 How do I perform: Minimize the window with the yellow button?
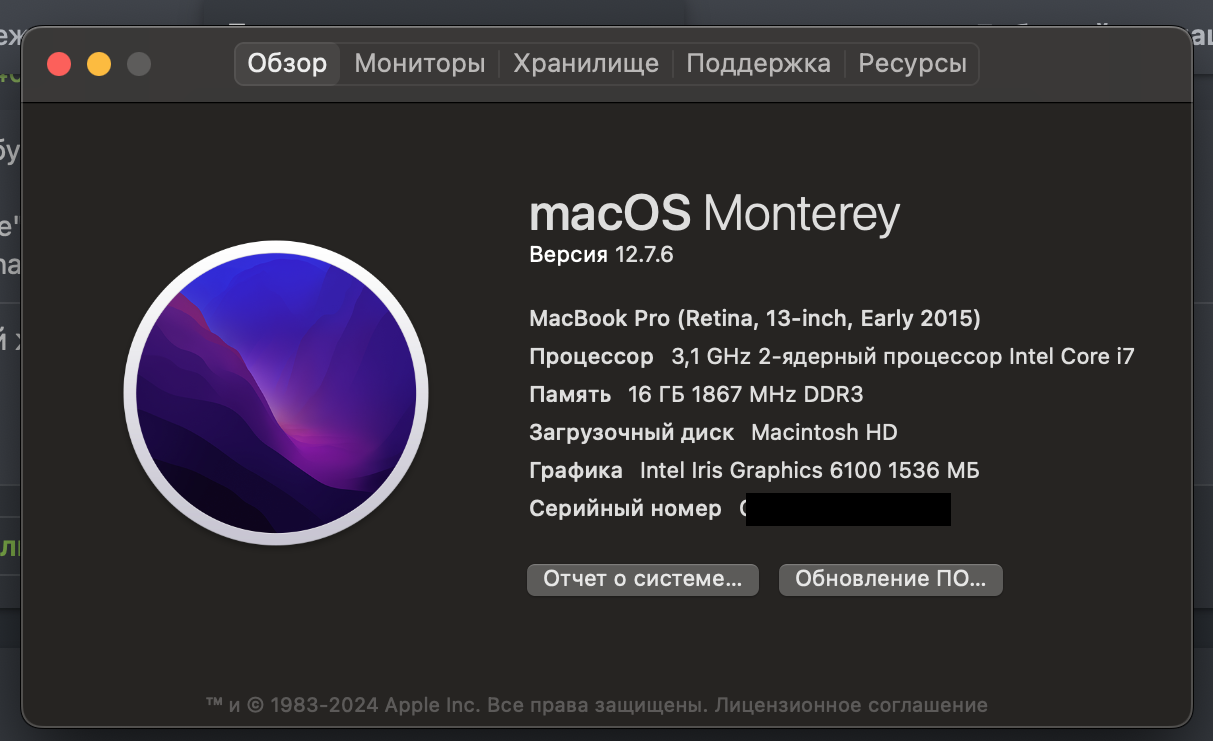point(99,64)
